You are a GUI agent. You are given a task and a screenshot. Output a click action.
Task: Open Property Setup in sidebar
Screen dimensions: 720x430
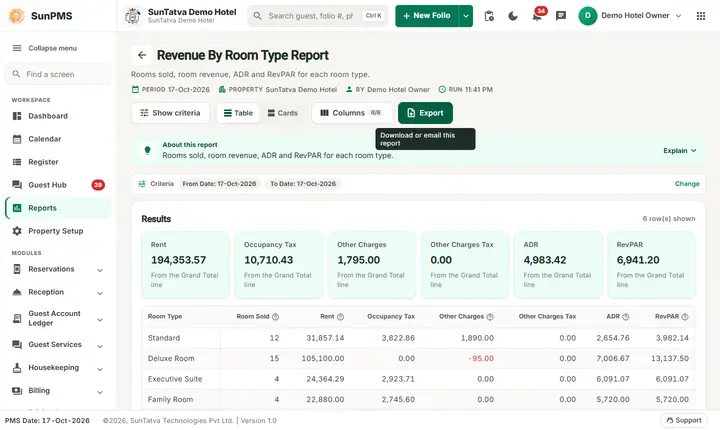coord(58,231)
